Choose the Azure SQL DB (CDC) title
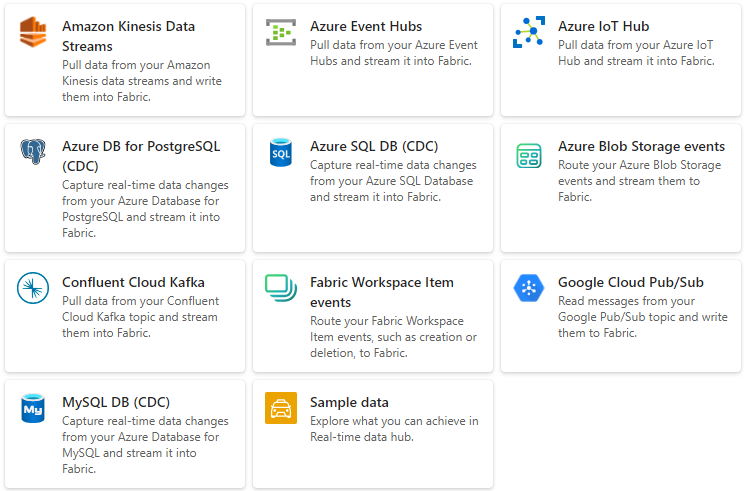The height and width of the screenshot is (491, 749). point(374,146)
